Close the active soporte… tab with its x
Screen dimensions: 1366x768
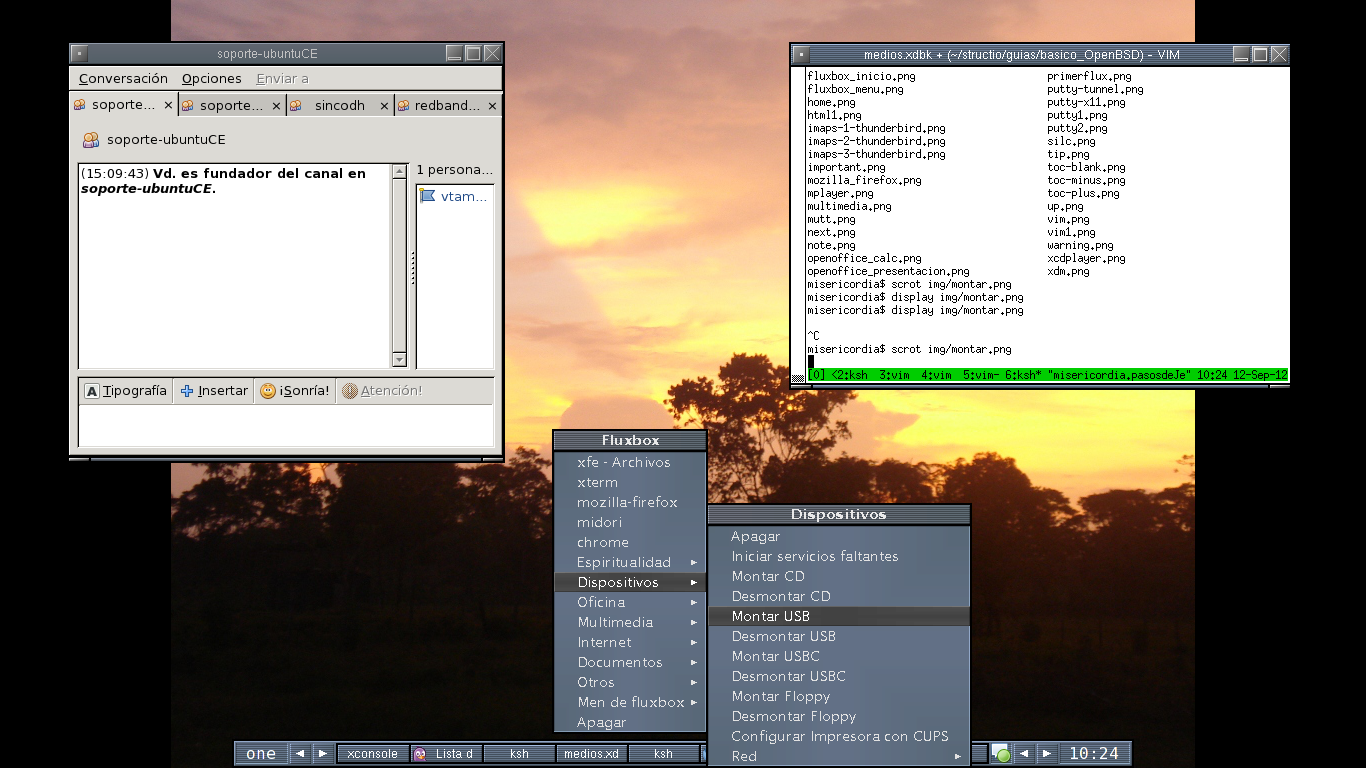[x=168, y=105]
